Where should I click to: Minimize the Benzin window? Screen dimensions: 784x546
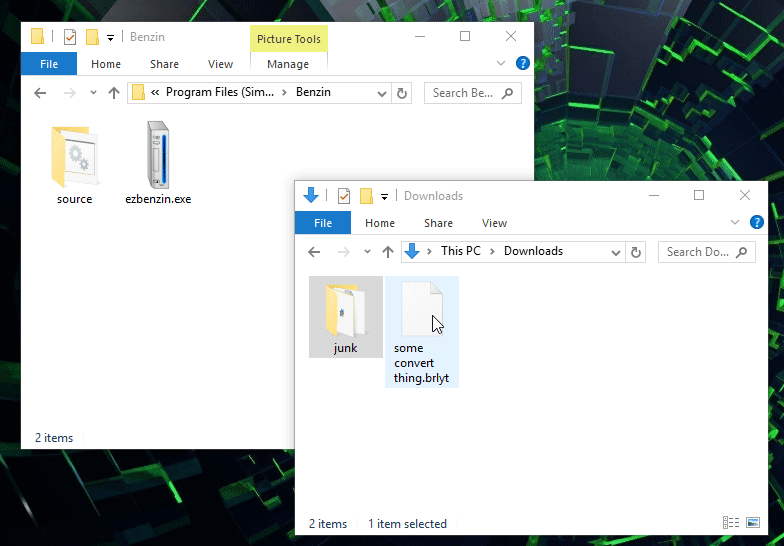(x=420, y=36)
